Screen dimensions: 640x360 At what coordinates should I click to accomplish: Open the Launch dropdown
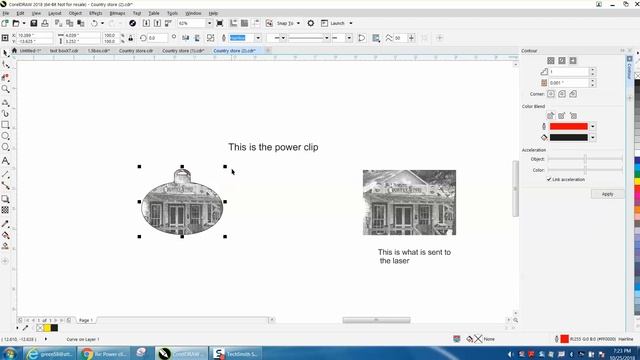(351, 23)
